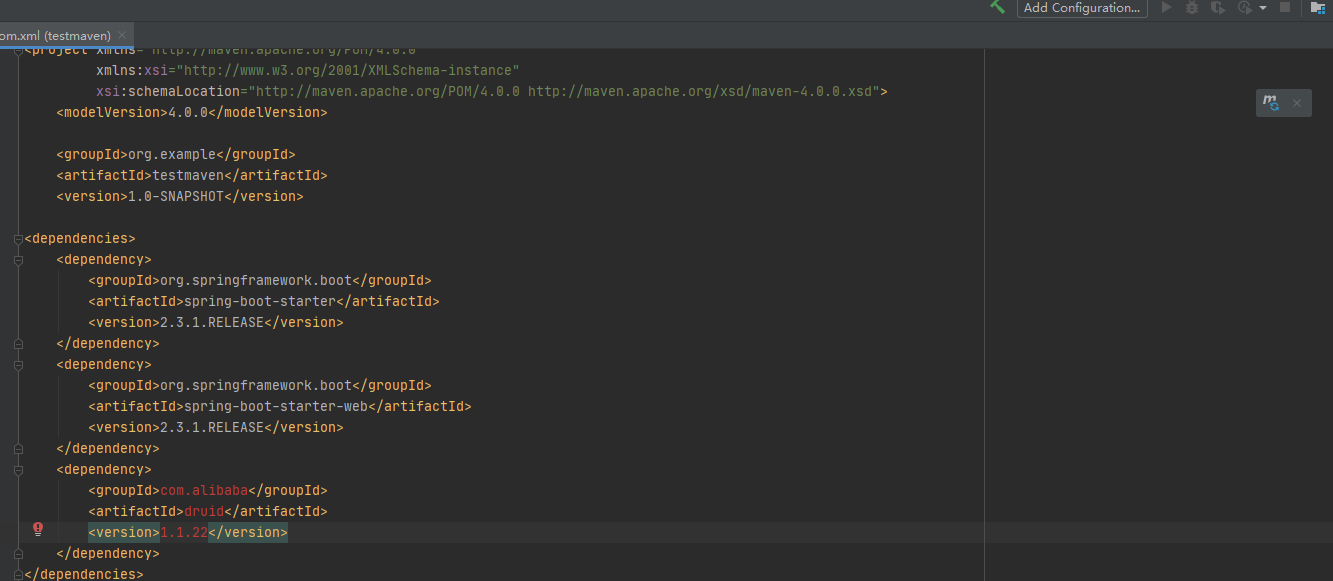The width and height of the screenshot is (1333, 581).
Task: Click 2.3.1.RELEASE under spring-boot-starter-web
Action: tap(212, 427)
